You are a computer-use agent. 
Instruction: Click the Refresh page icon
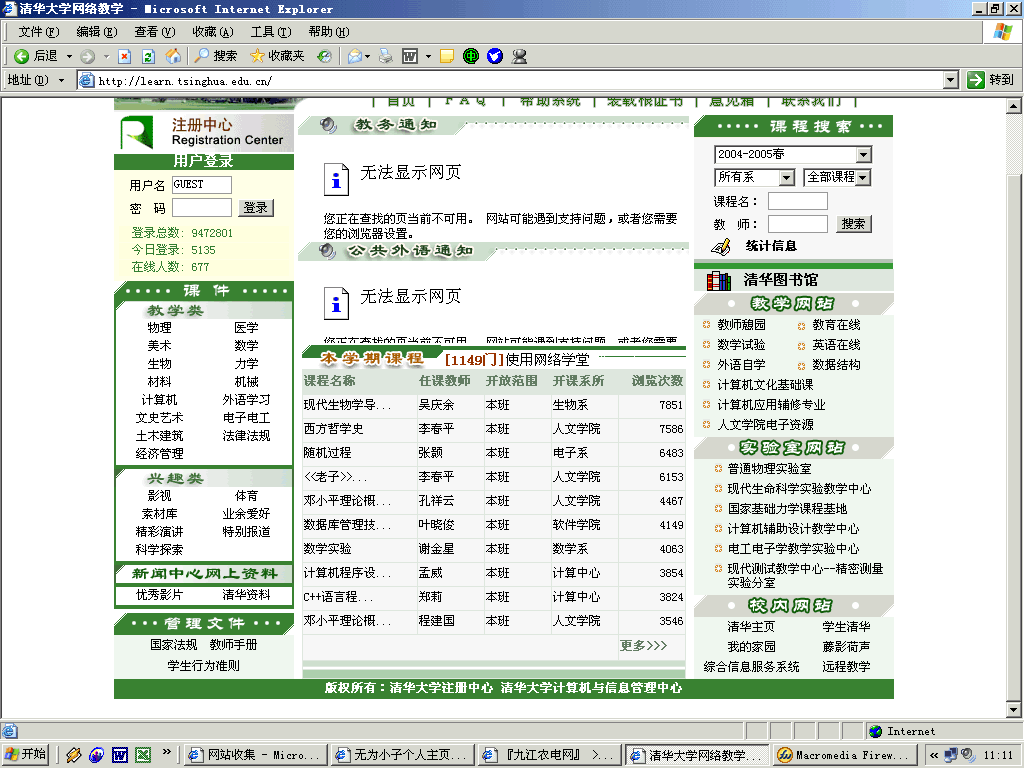[148, 56]
